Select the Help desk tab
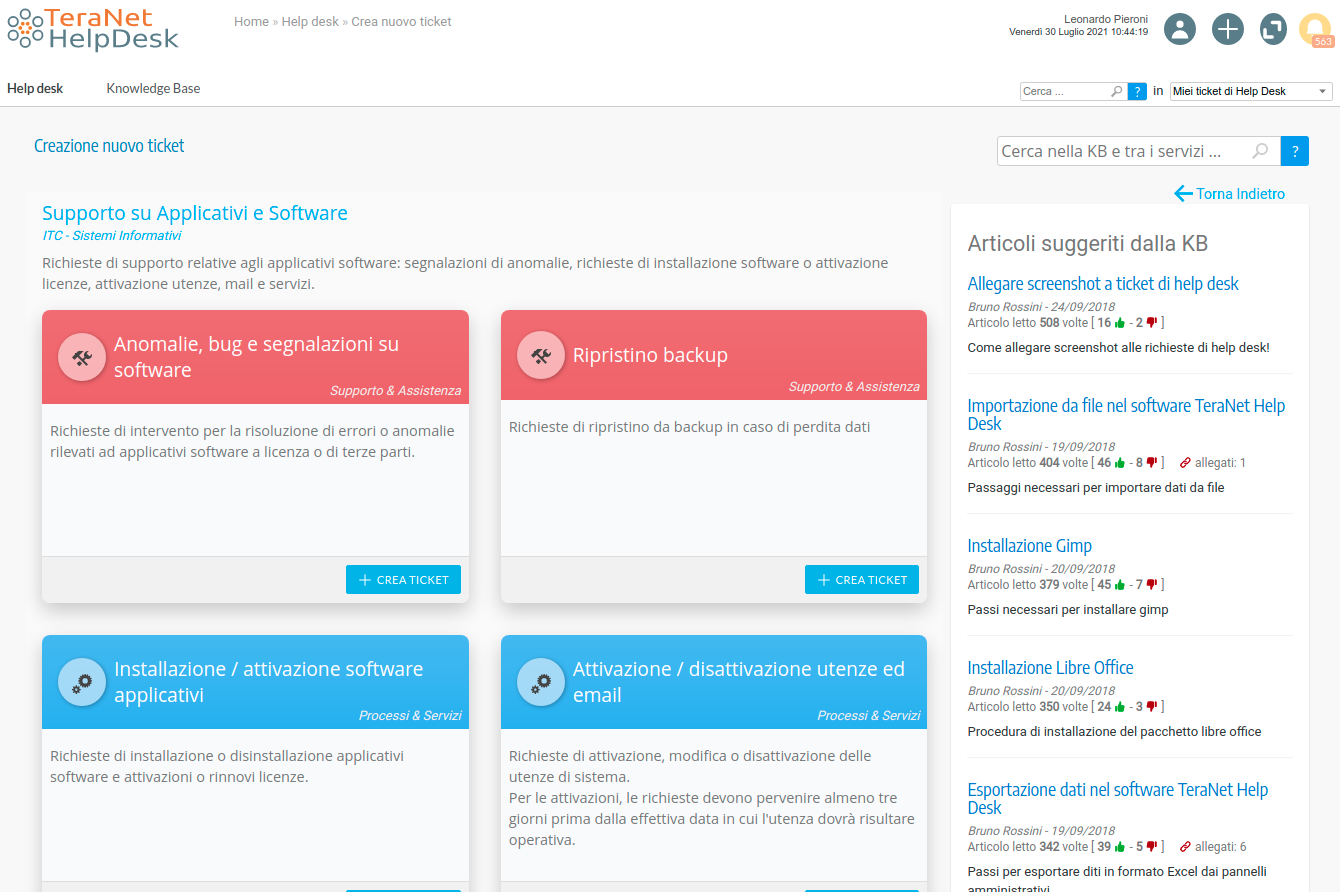This screenshot has height=892, width=1340. [35, 88]
